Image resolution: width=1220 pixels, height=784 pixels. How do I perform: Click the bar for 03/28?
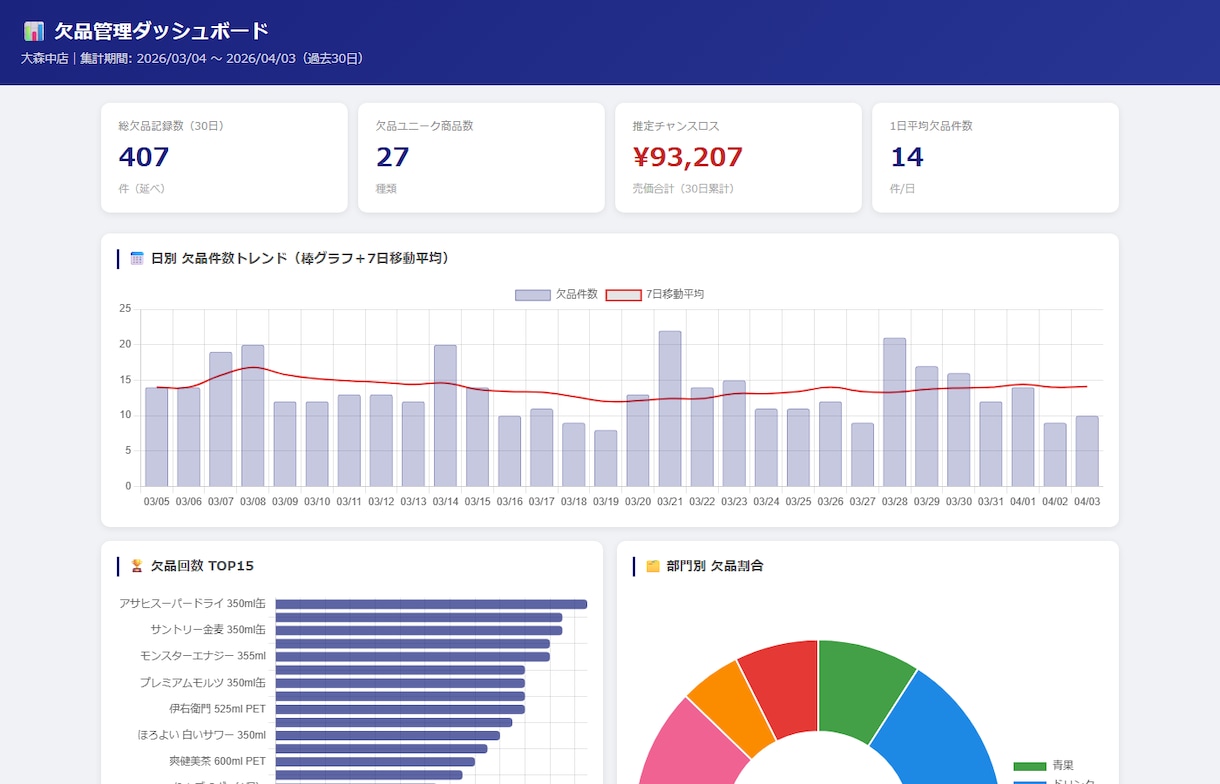[x=894, y=412]
